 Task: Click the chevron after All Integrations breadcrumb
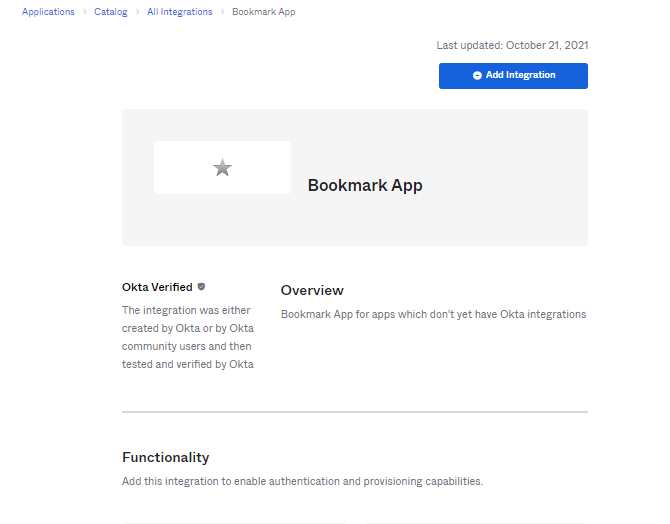(222, 12)
